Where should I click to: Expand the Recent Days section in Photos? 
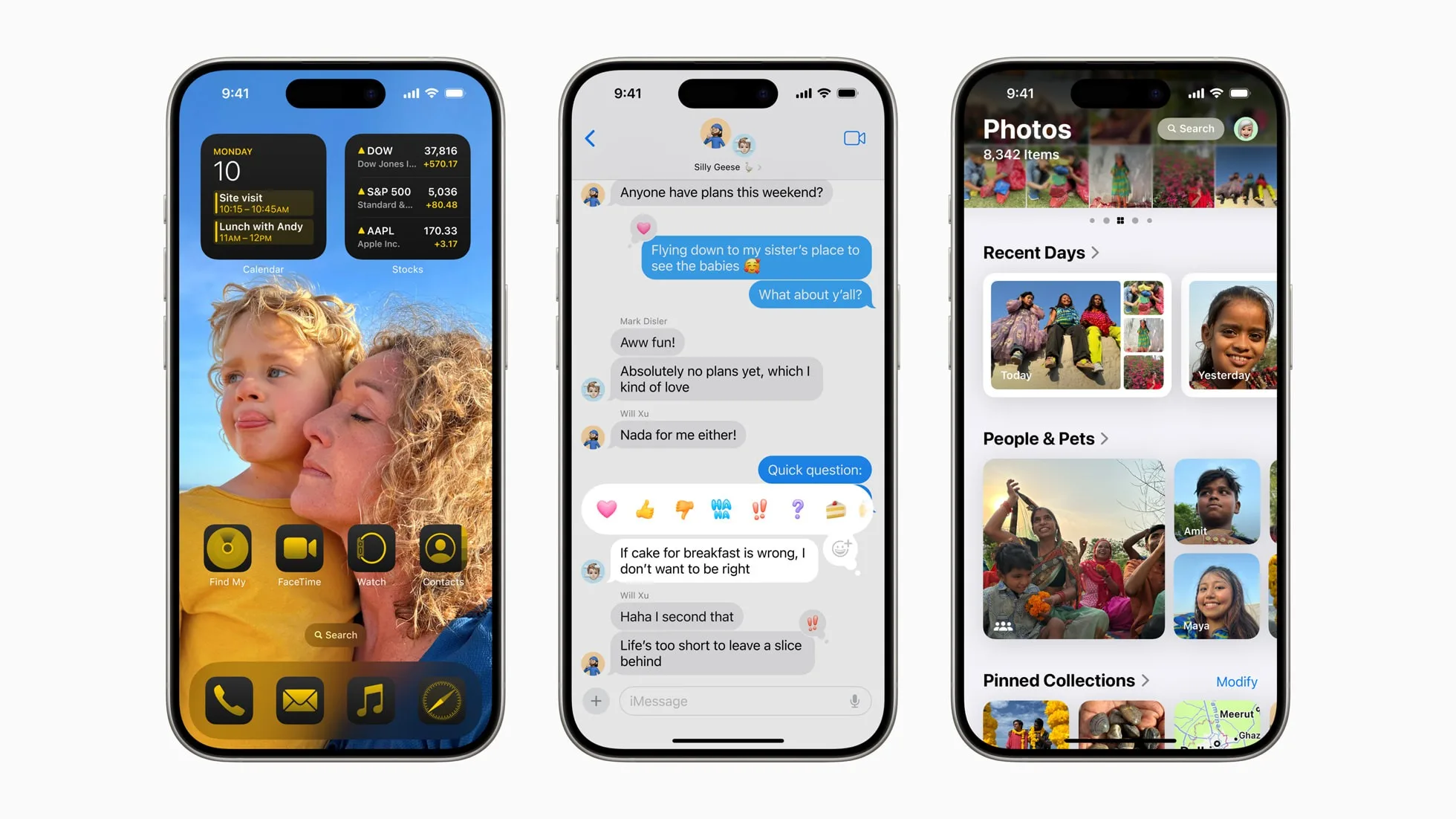[1098, 251]
